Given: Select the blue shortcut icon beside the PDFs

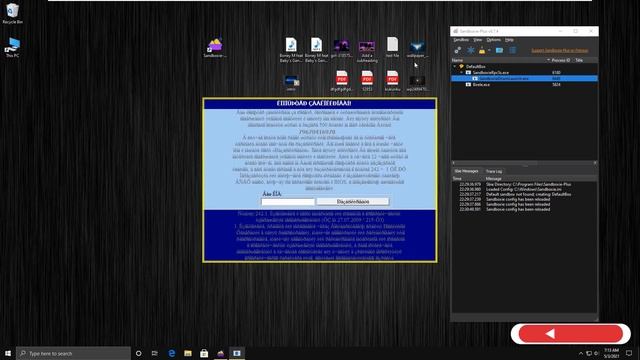Looking at the screenshot, I should (x=291, y=82).
